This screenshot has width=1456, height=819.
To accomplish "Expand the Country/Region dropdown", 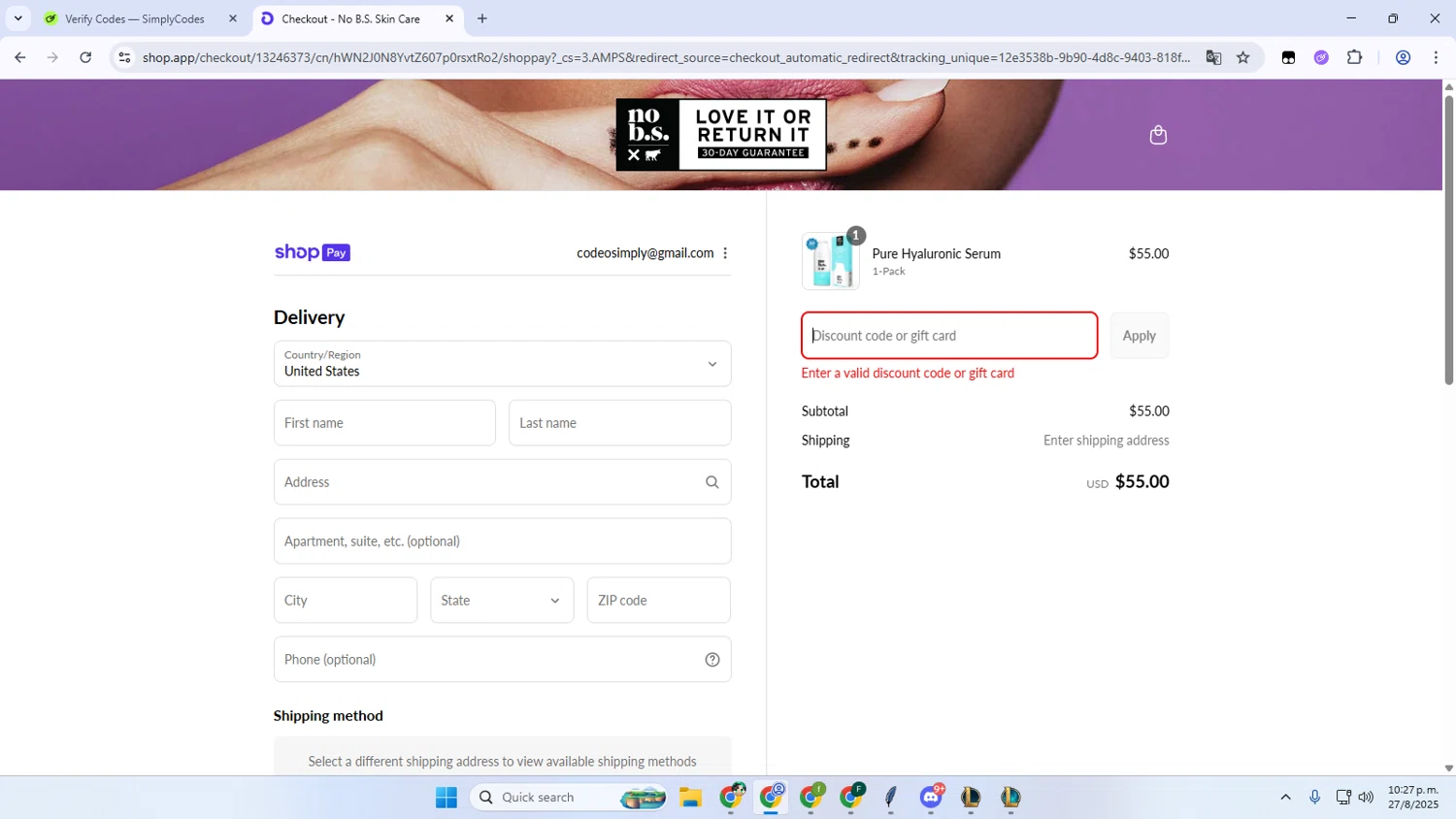I will coord(502,364).
